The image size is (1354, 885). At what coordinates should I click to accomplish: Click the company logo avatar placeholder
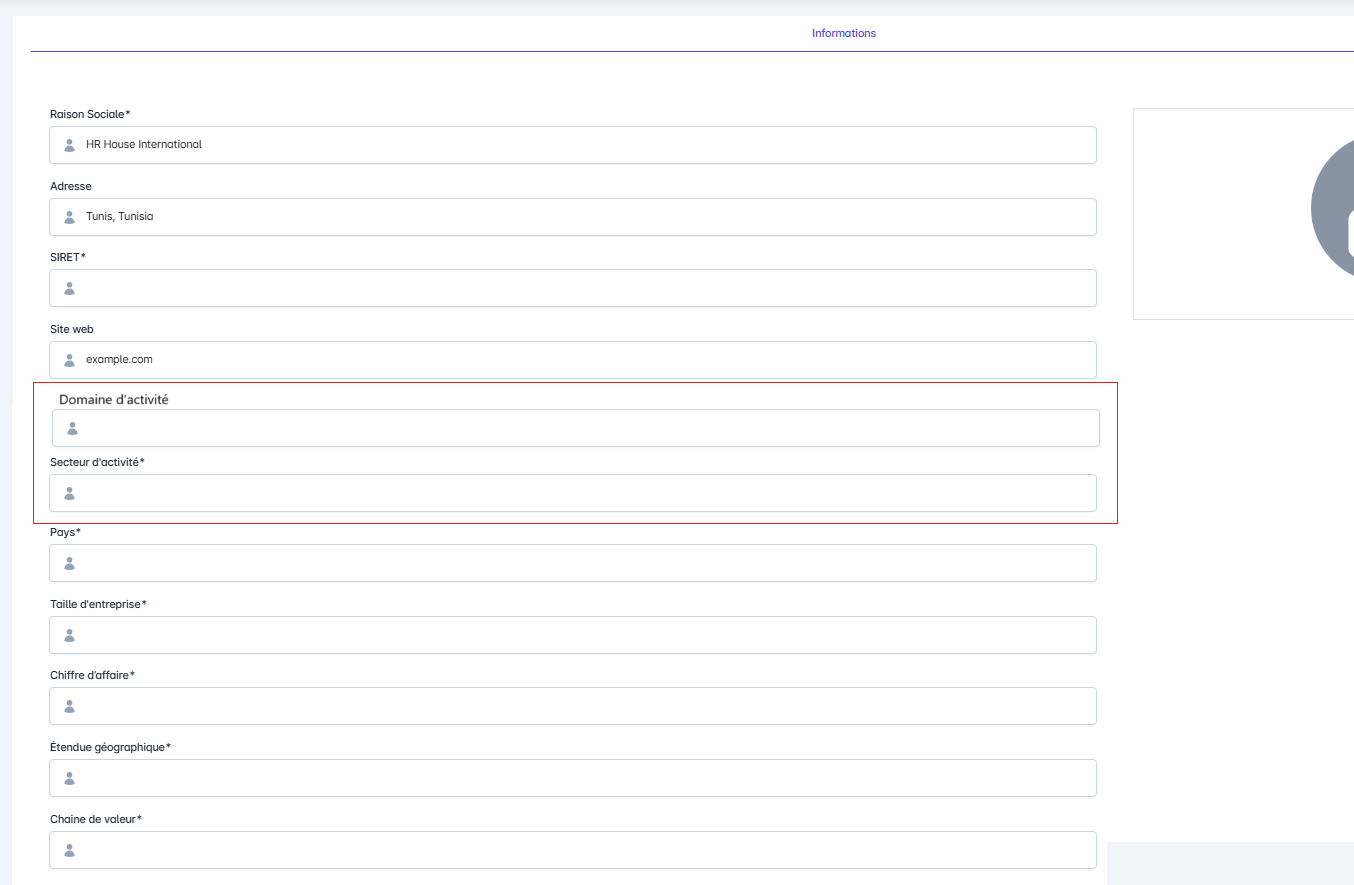(x=1333, y=212)
